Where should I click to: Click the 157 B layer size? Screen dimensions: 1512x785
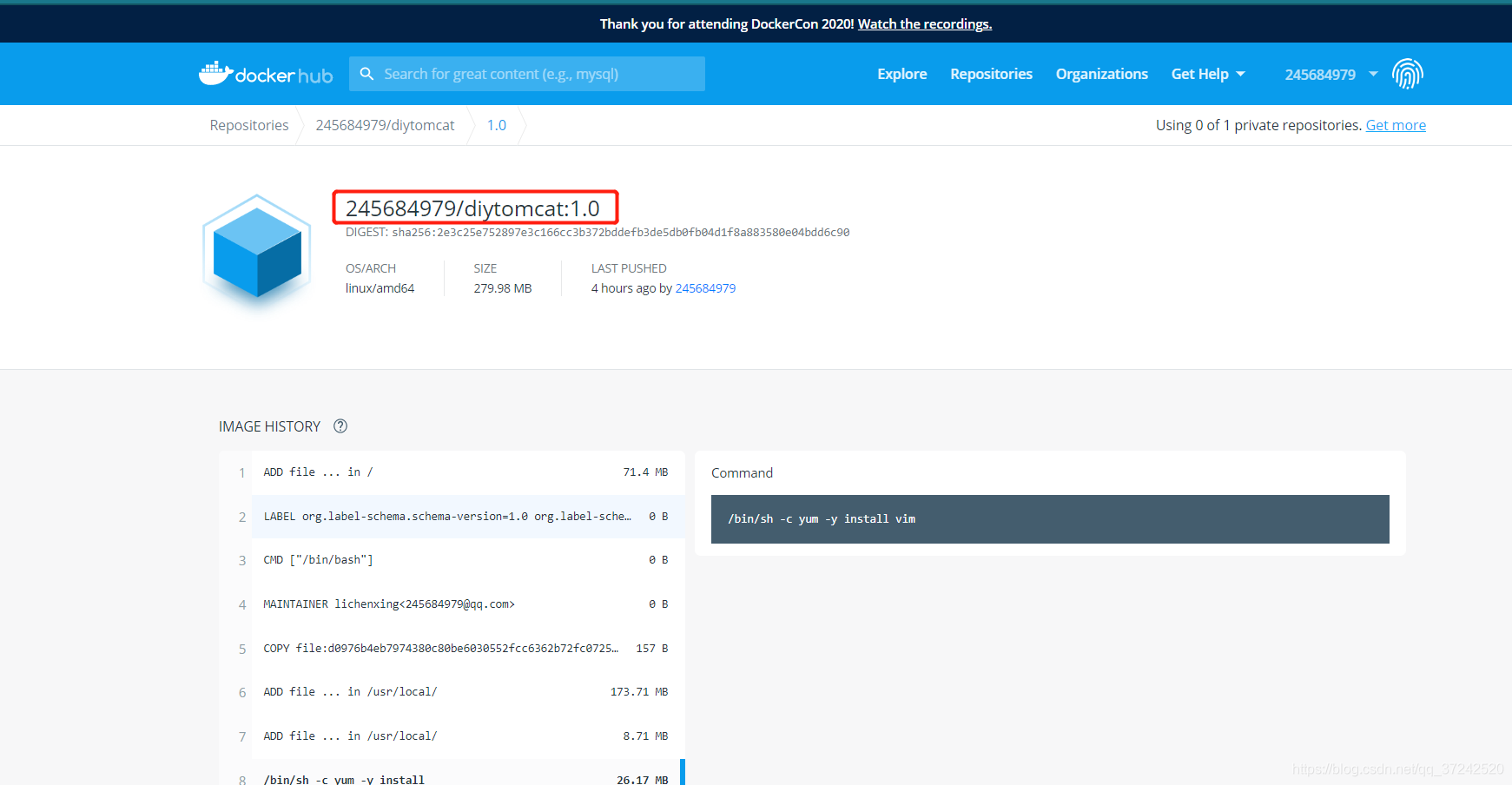pyautogui.click(x=652, y=649)
